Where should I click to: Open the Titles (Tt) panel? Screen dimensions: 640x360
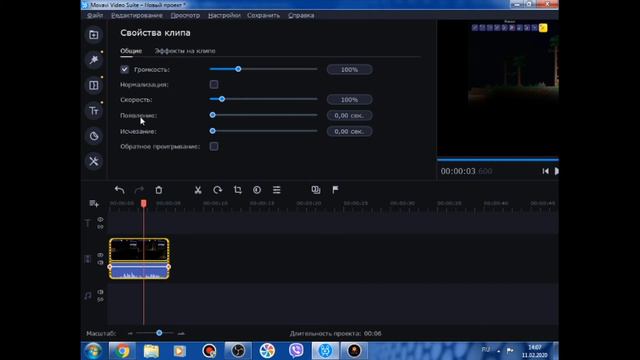[93, 111]
